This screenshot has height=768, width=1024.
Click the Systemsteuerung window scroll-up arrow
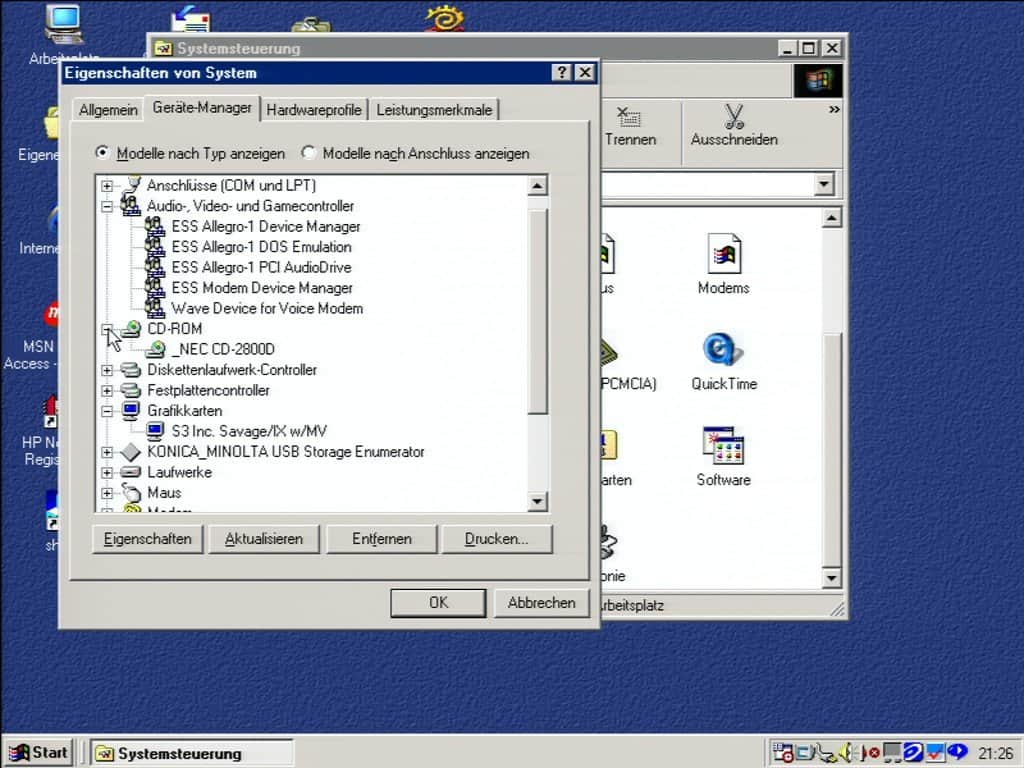point(831,218)
